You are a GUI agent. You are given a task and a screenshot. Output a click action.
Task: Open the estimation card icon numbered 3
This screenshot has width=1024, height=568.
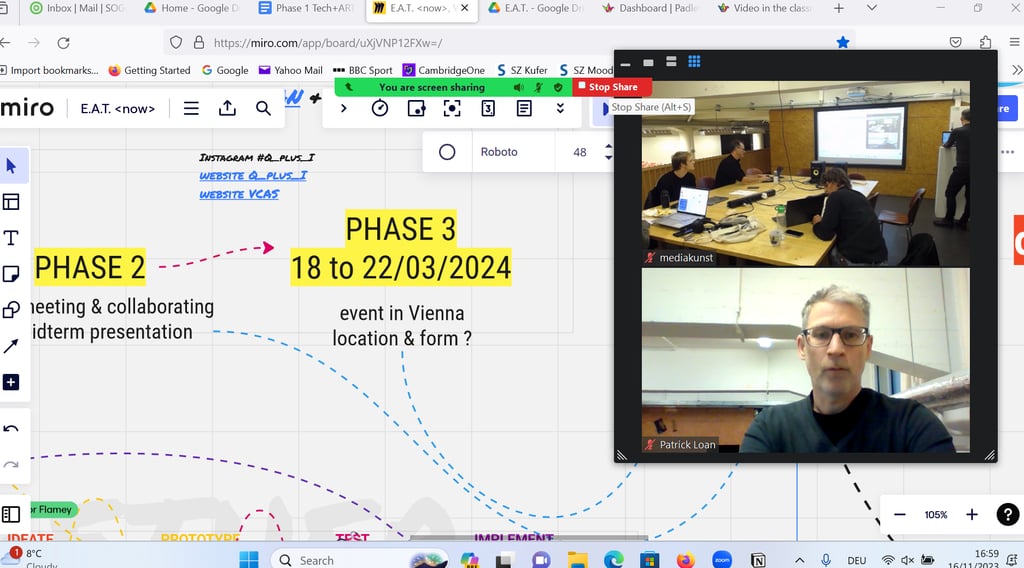[488, 108]
